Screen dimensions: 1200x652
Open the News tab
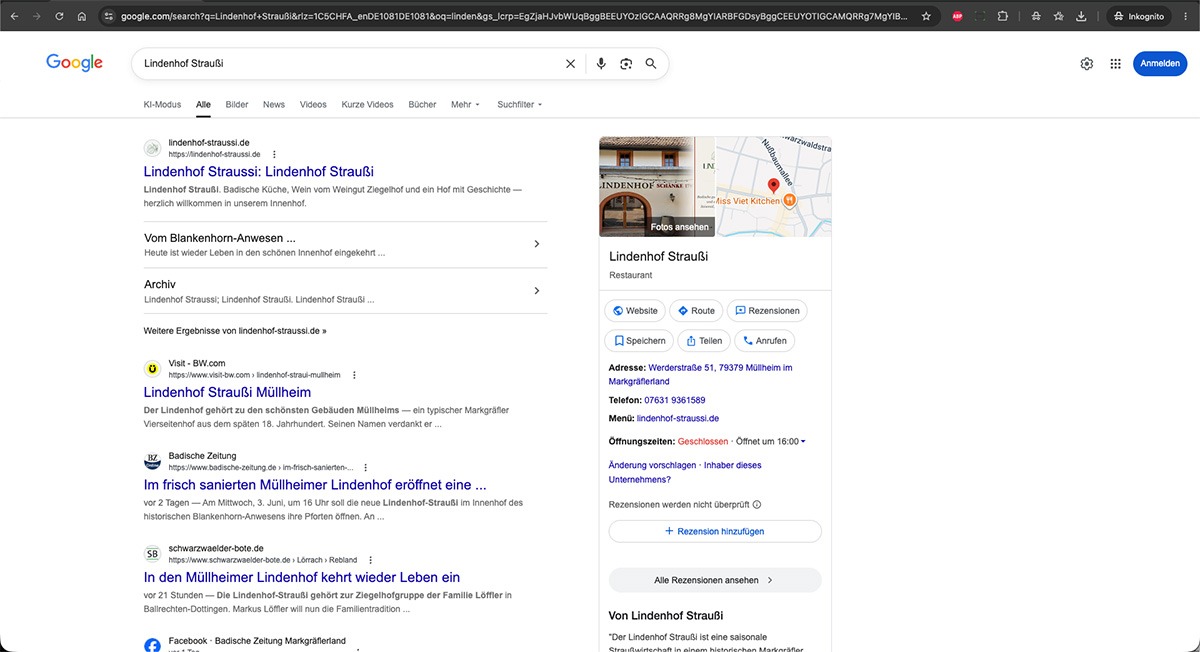274,104
